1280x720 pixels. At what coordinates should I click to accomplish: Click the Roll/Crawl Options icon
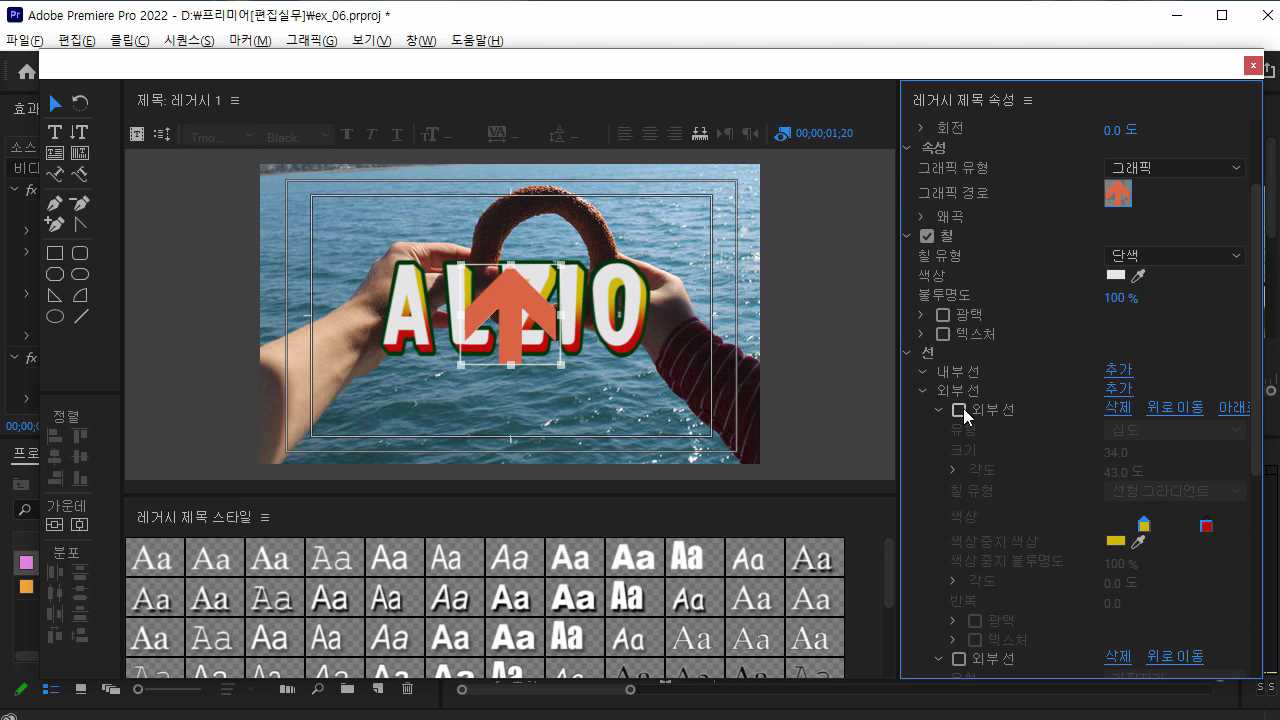(162, 134)
